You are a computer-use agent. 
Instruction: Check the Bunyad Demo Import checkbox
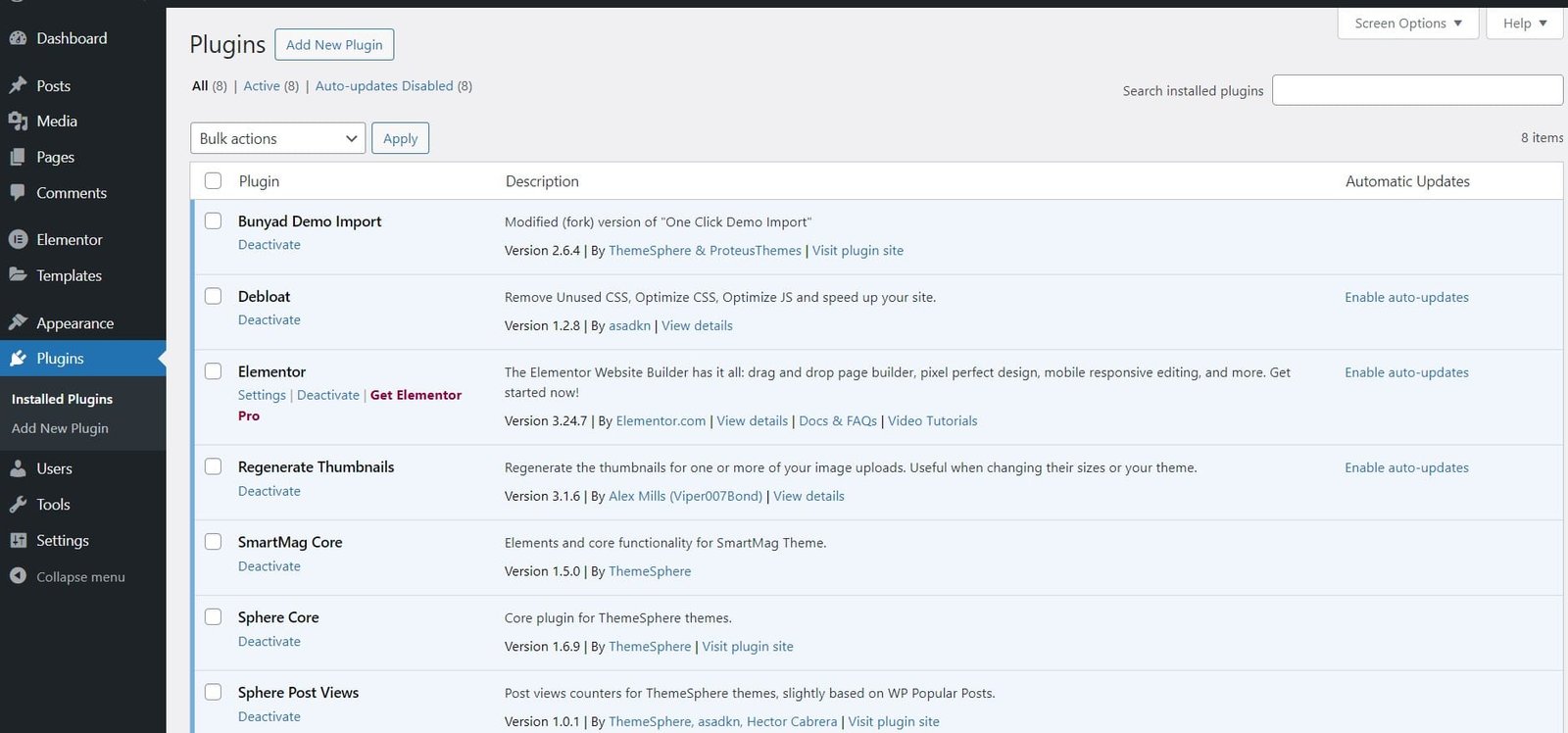(213, 221)
